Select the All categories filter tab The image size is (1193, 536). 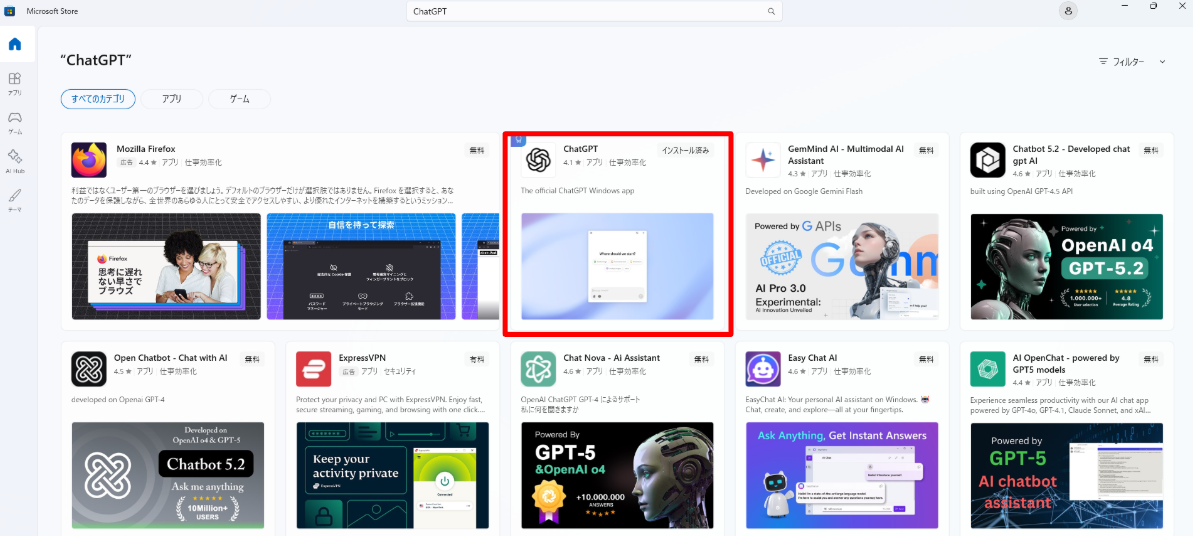click(98, 99)
